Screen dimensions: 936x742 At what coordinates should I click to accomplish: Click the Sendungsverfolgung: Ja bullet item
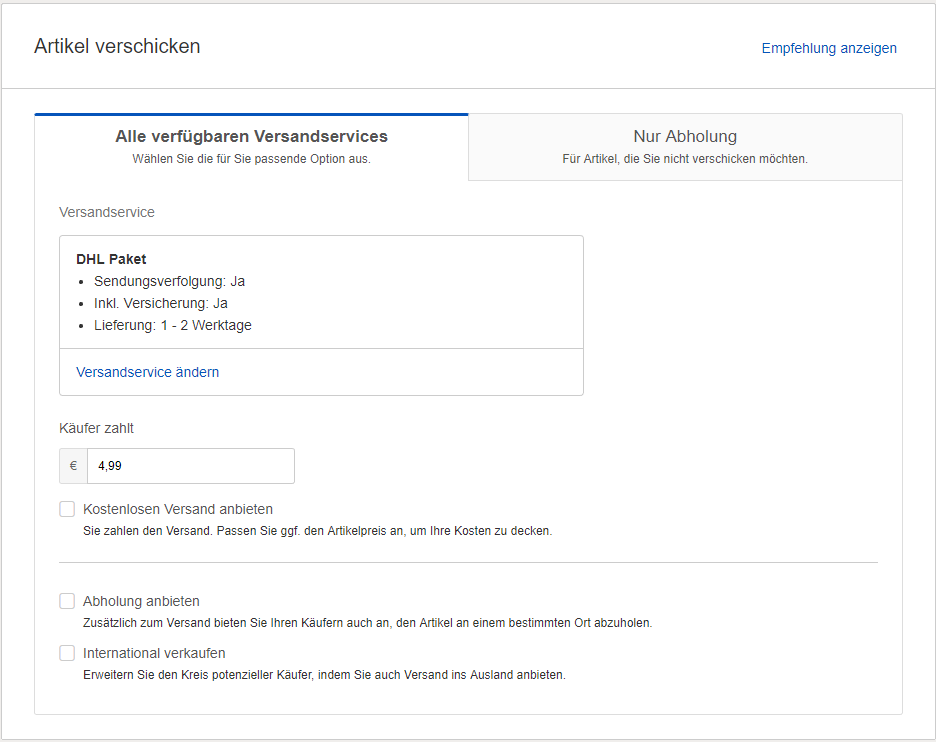[x=169, y=281]
